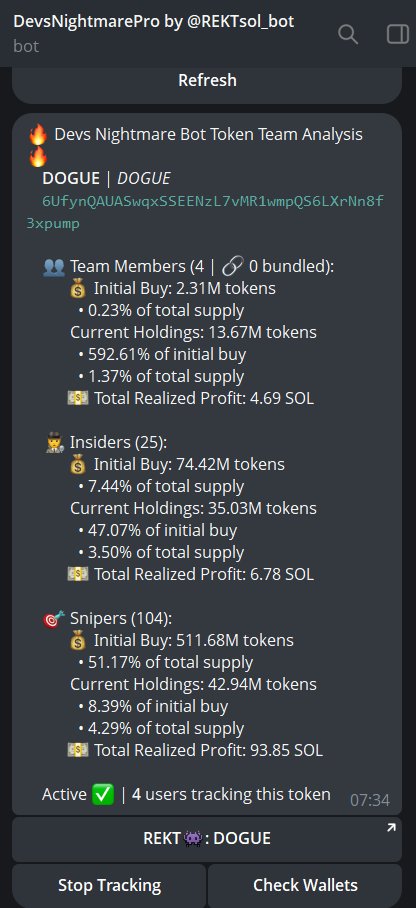The width and height of the screenshot is (416, 908).
Task: Click the bold DOGUE token name
Action: click(x=71, y=179)
